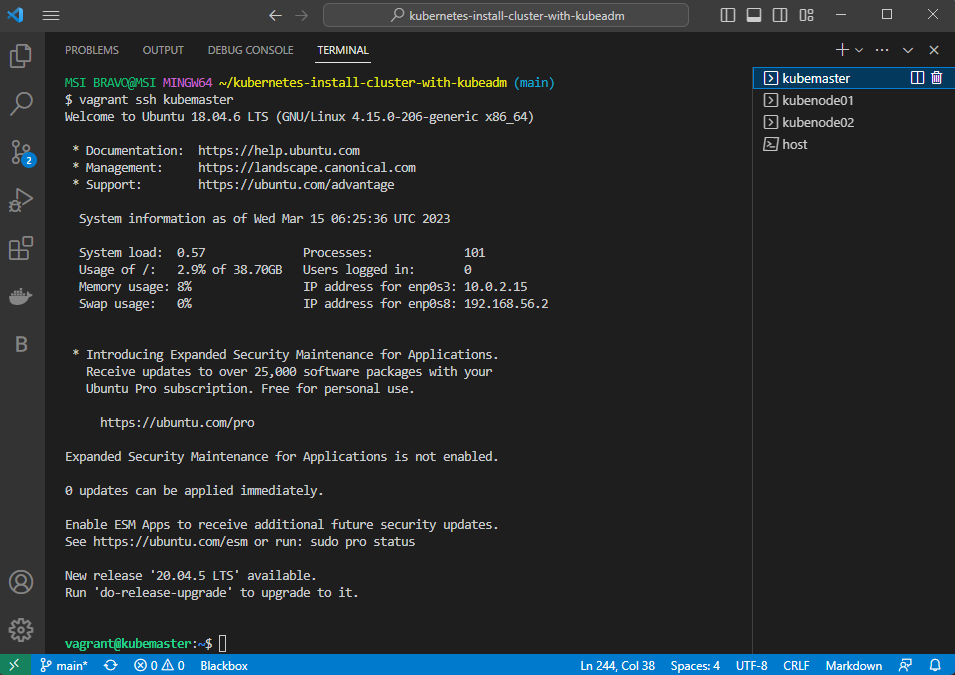Collapse panel size with chevron icon
955x675 pixels.
click(908, 50)
